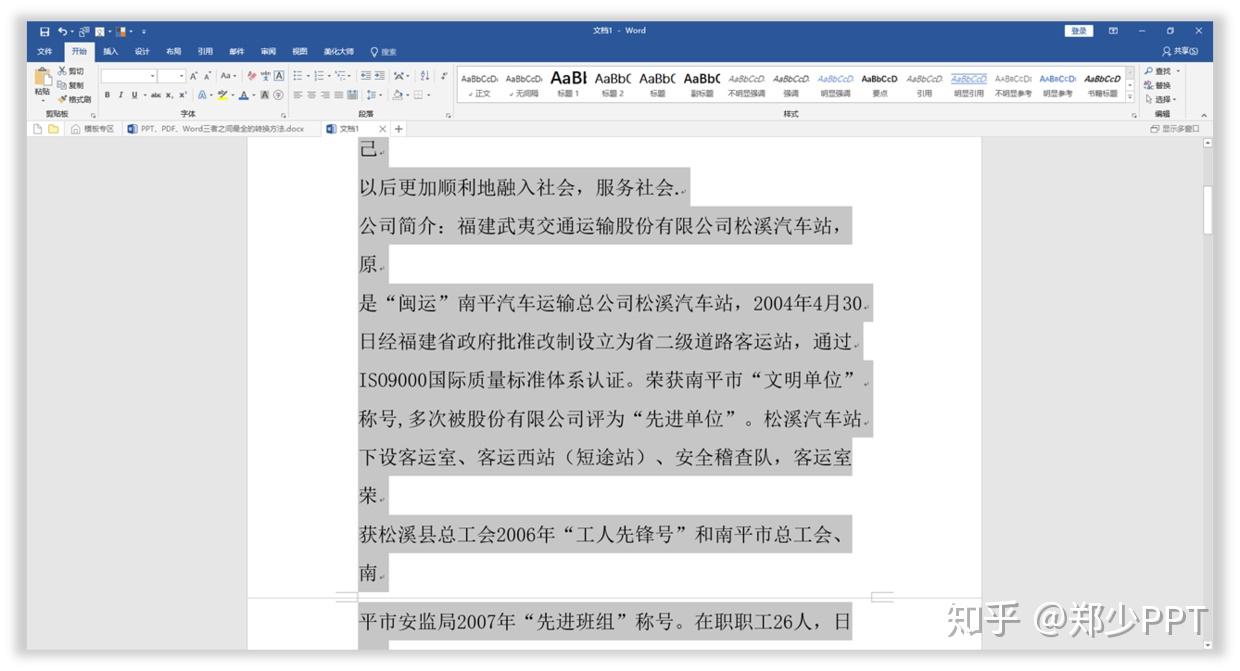Open the font name dropdown
The image size is (1240, 671).
tap(152, 76)
